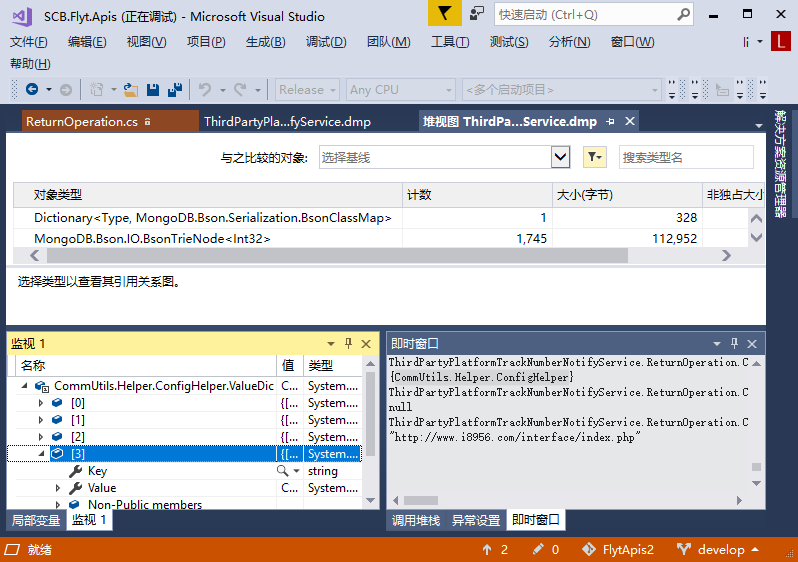
Task: Click the develop branch selector in status bar
Action: click(x=718, y=550)
